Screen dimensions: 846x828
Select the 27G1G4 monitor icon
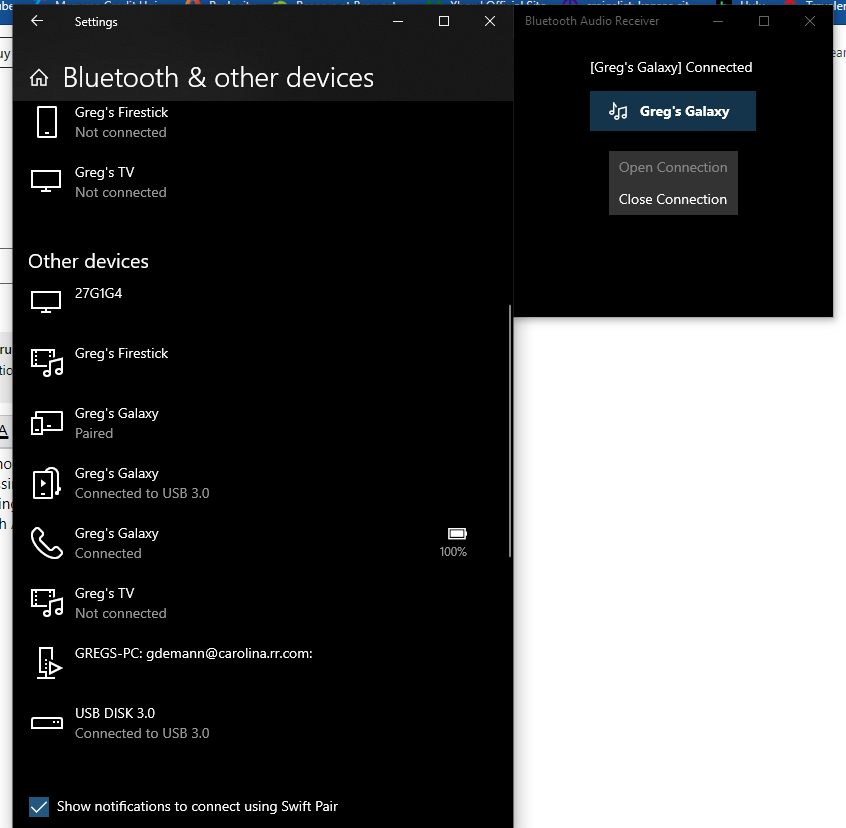46,302
